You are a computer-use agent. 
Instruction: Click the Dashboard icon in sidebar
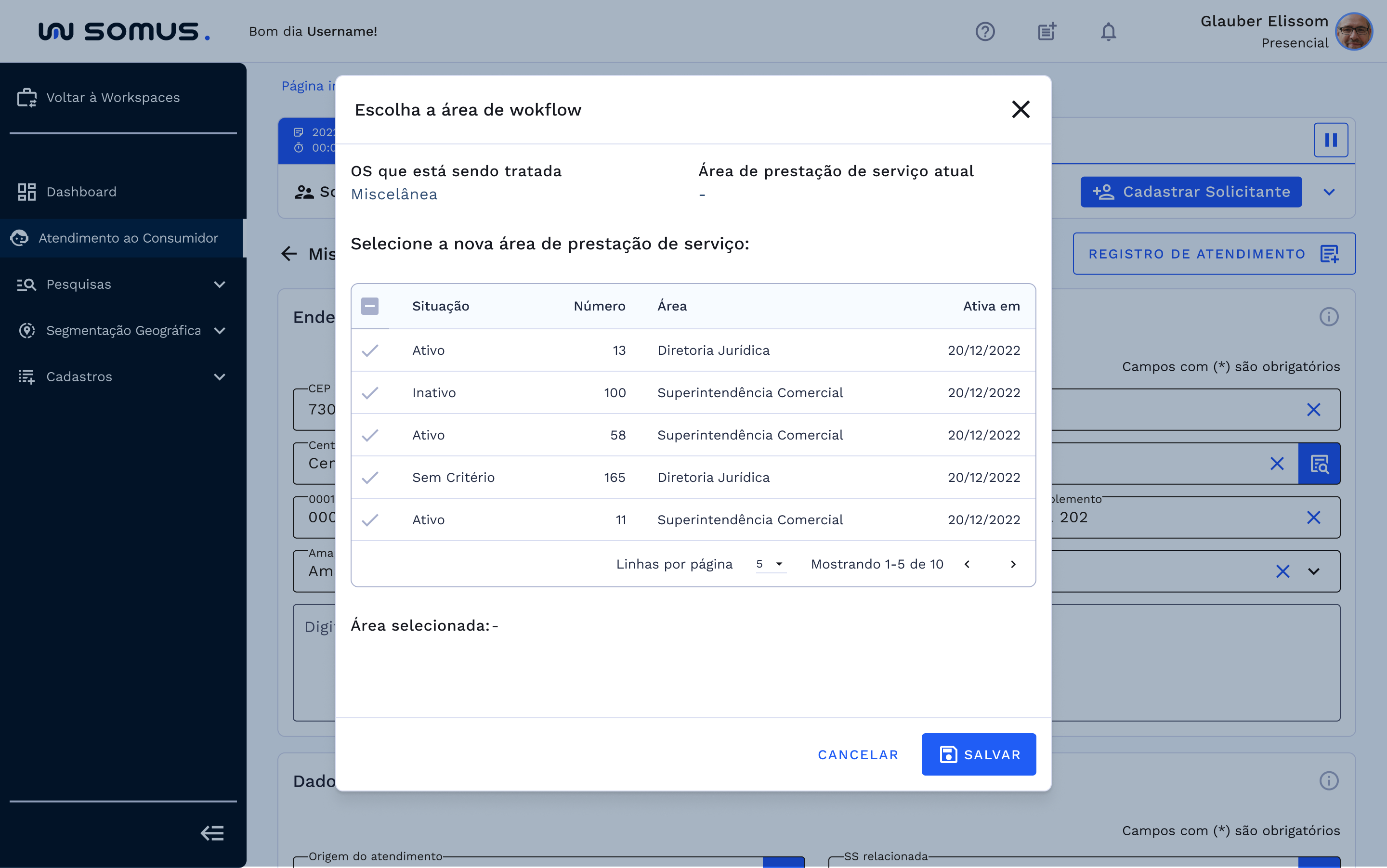coord(26,192)
